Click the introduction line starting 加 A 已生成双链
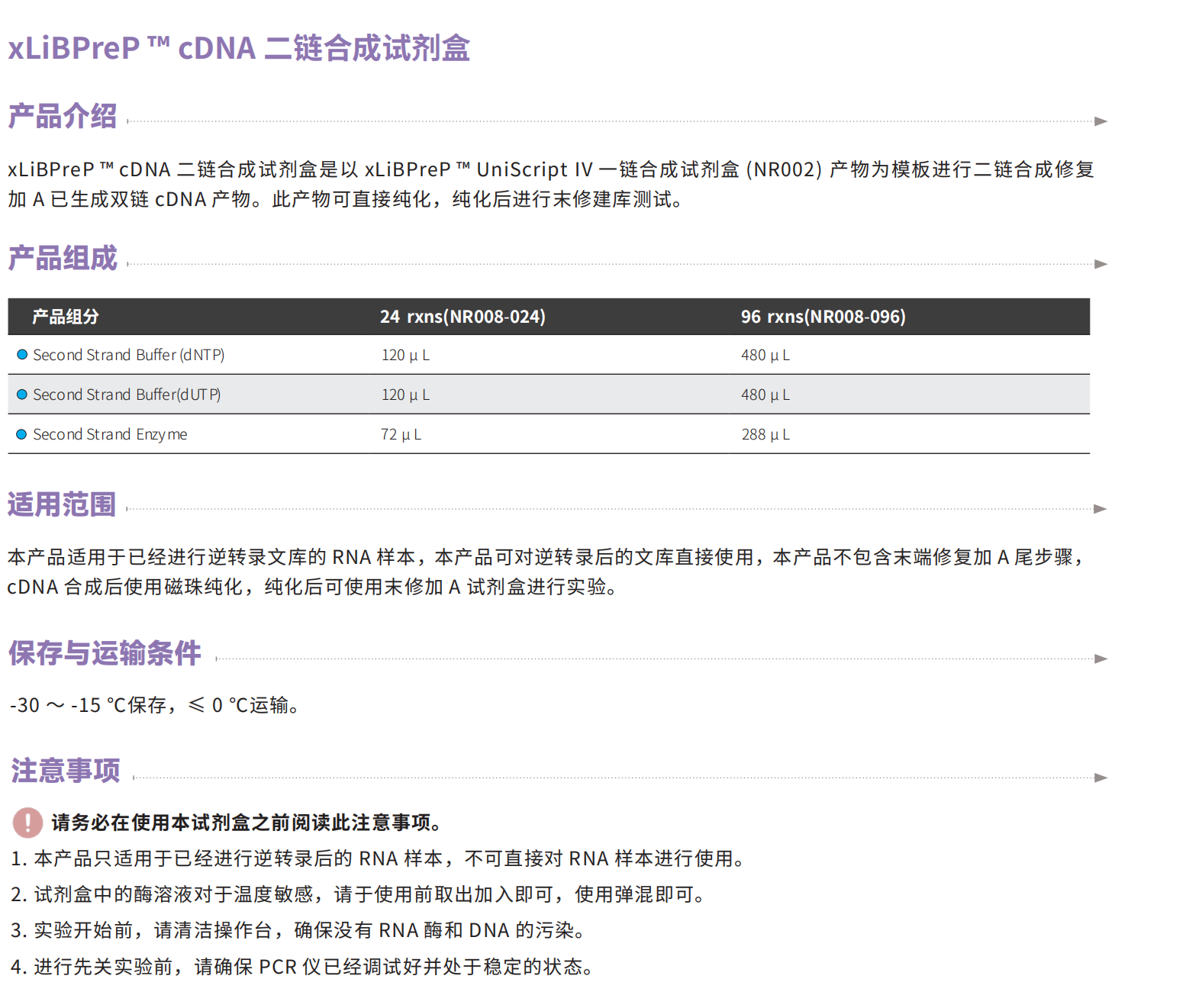 [346, 199]
